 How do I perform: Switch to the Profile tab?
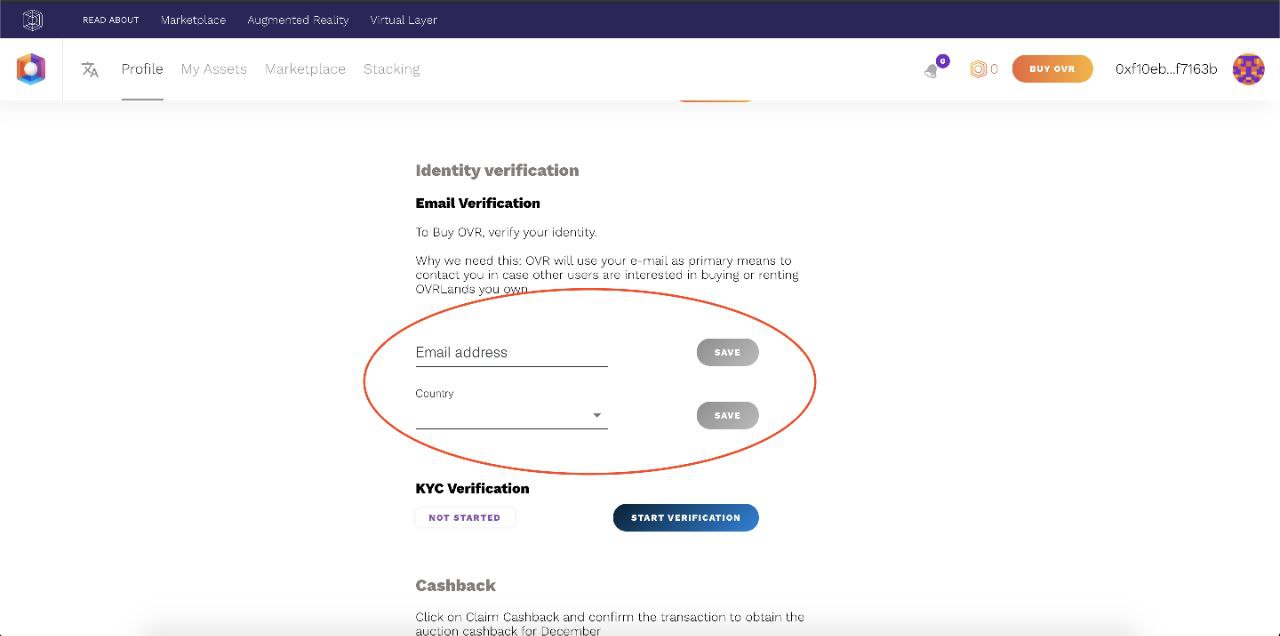[142, 69]
